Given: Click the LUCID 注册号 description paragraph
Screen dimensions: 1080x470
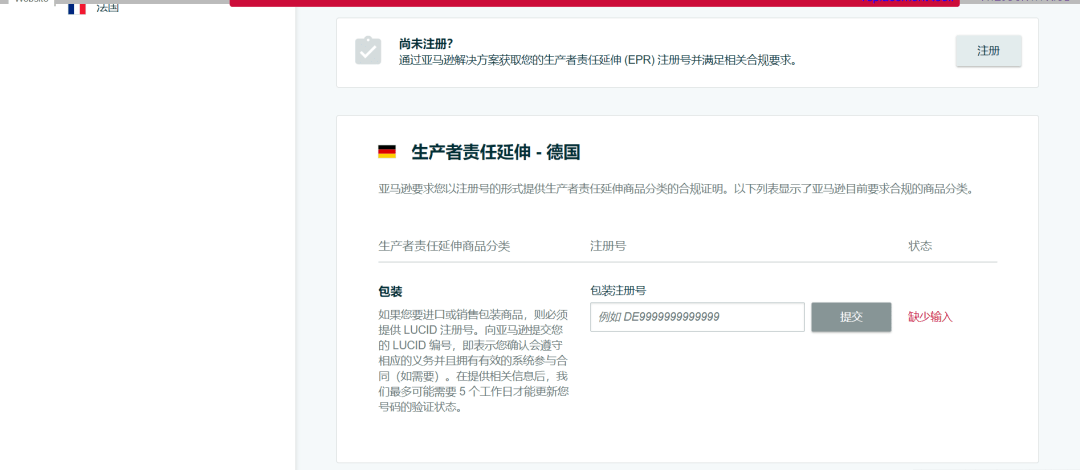Looking at the screenshot, I should coord(474,360).
